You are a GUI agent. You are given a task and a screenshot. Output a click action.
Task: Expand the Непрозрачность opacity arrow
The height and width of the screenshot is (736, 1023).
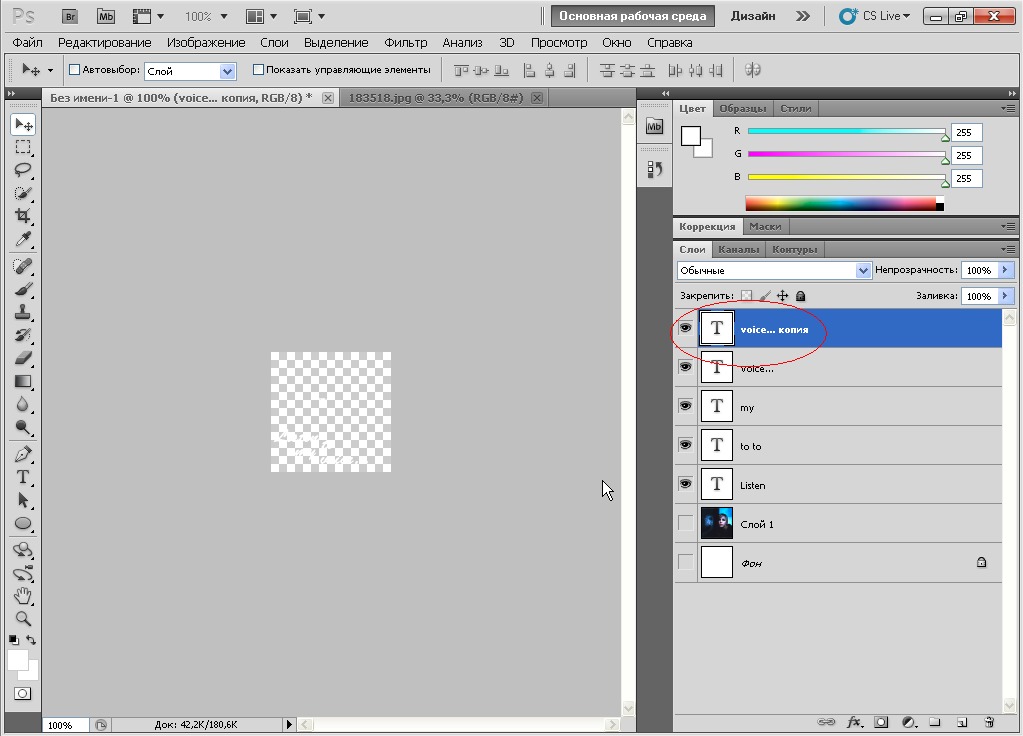[1005, 271]
